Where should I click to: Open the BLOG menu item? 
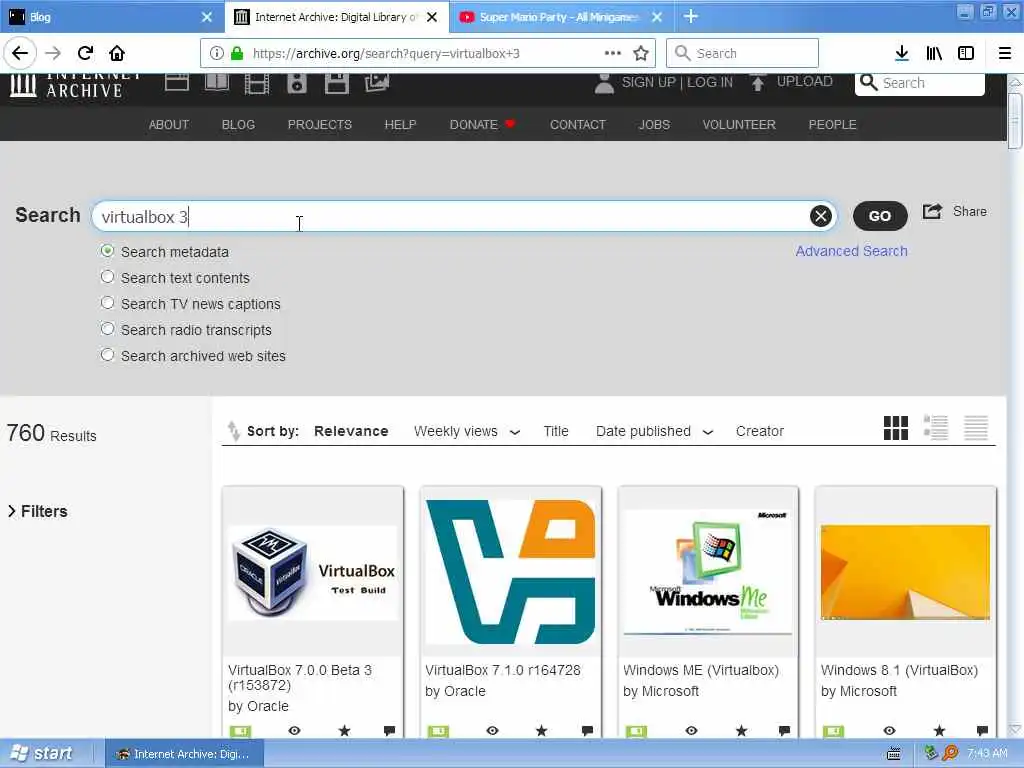238,125
